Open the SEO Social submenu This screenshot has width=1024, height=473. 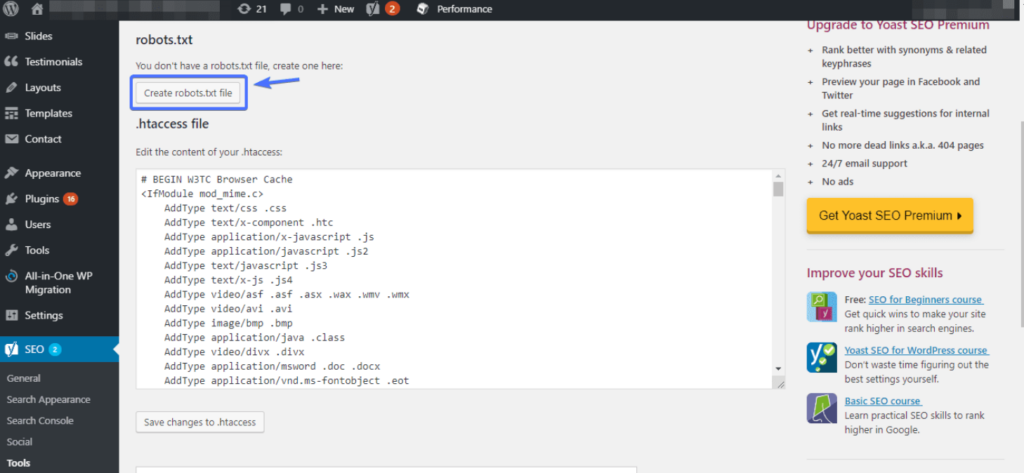click(x=20, y=442)
